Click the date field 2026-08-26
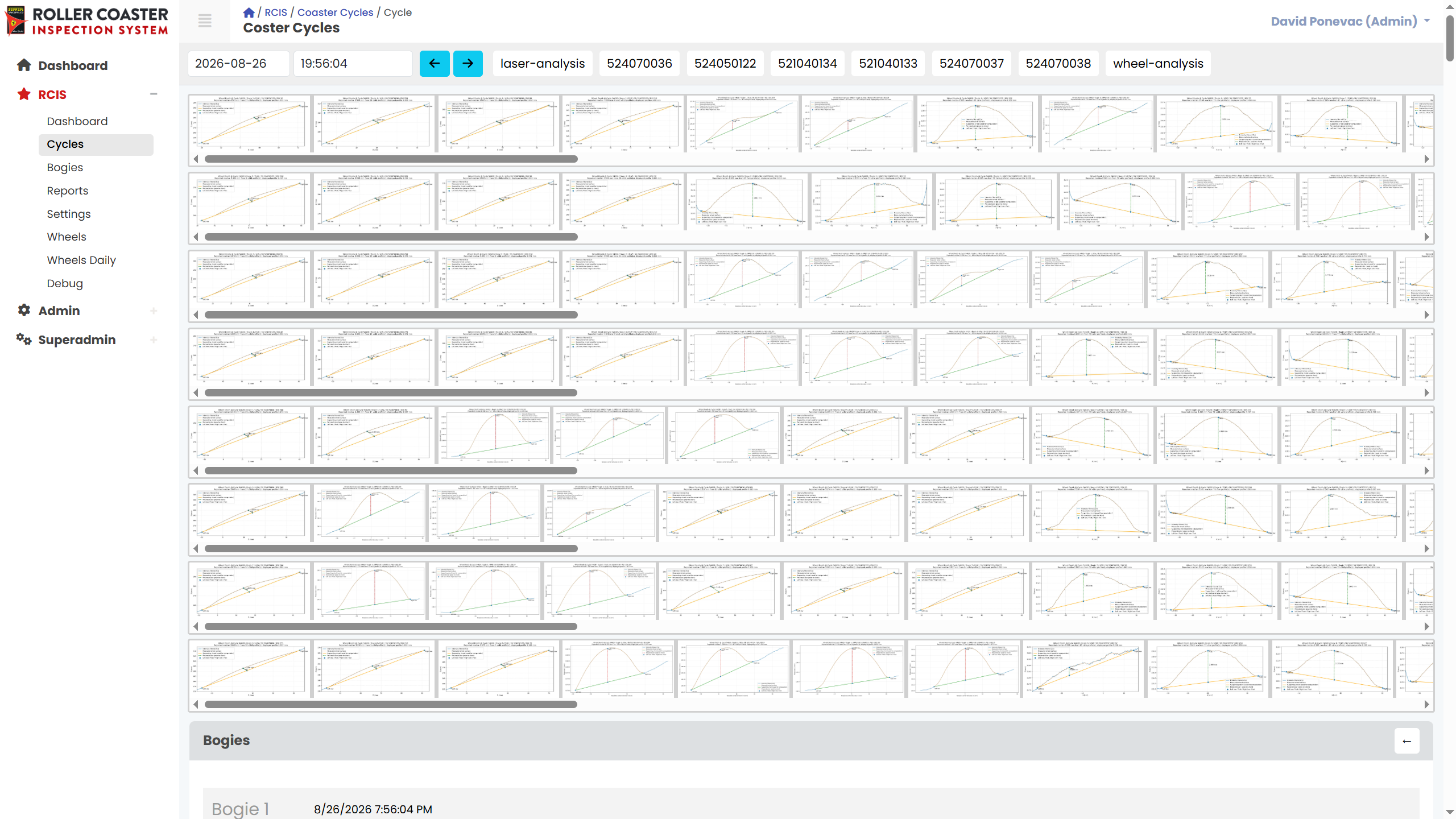The width and height of the screenshot is (1456, 819). coord(239,64)
